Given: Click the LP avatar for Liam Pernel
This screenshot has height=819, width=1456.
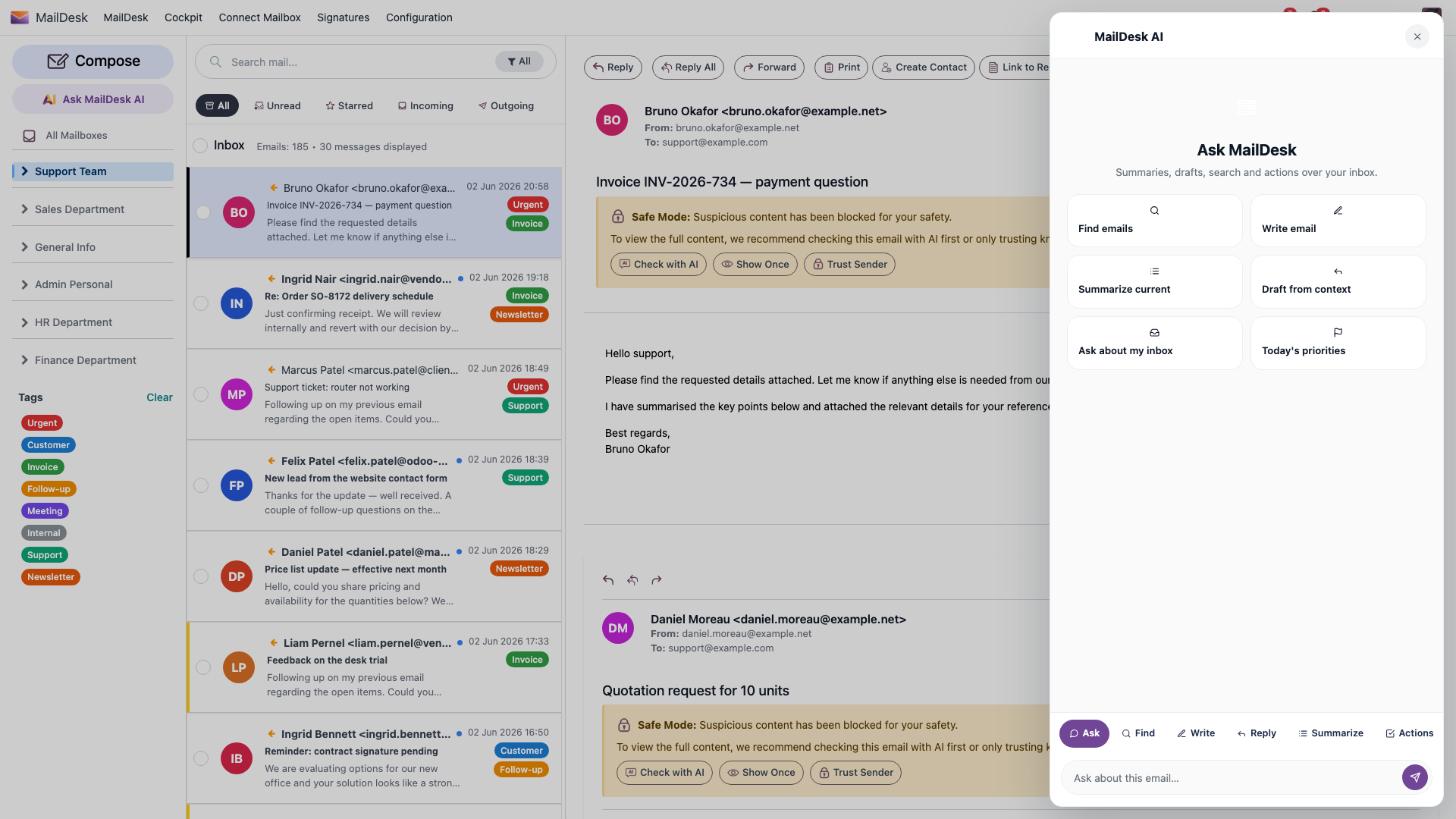Looking at the screenshot, I should [x=239, y=667].
